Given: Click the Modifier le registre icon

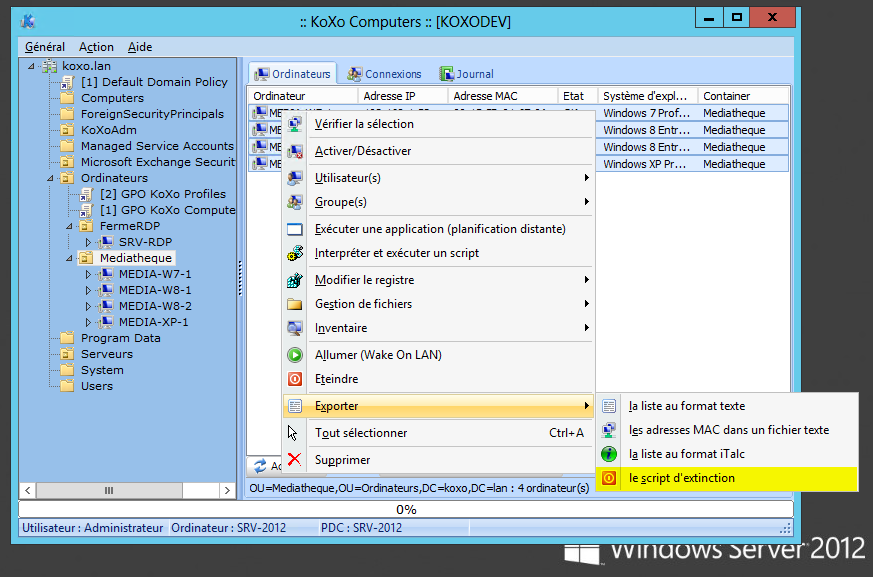Looking at the screenshot, I should tap(295, 280).
